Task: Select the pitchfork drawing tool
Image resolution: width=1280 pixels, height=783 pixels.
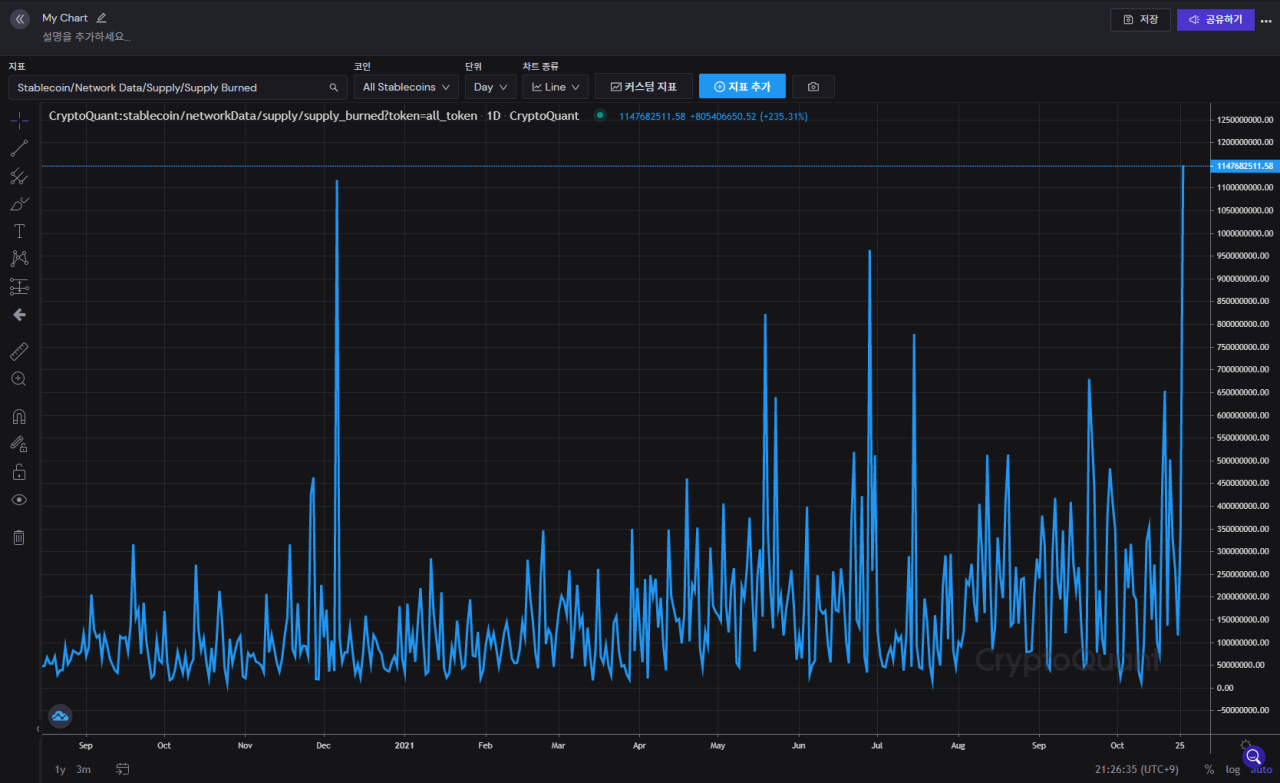Action: (x=19, y=177)
